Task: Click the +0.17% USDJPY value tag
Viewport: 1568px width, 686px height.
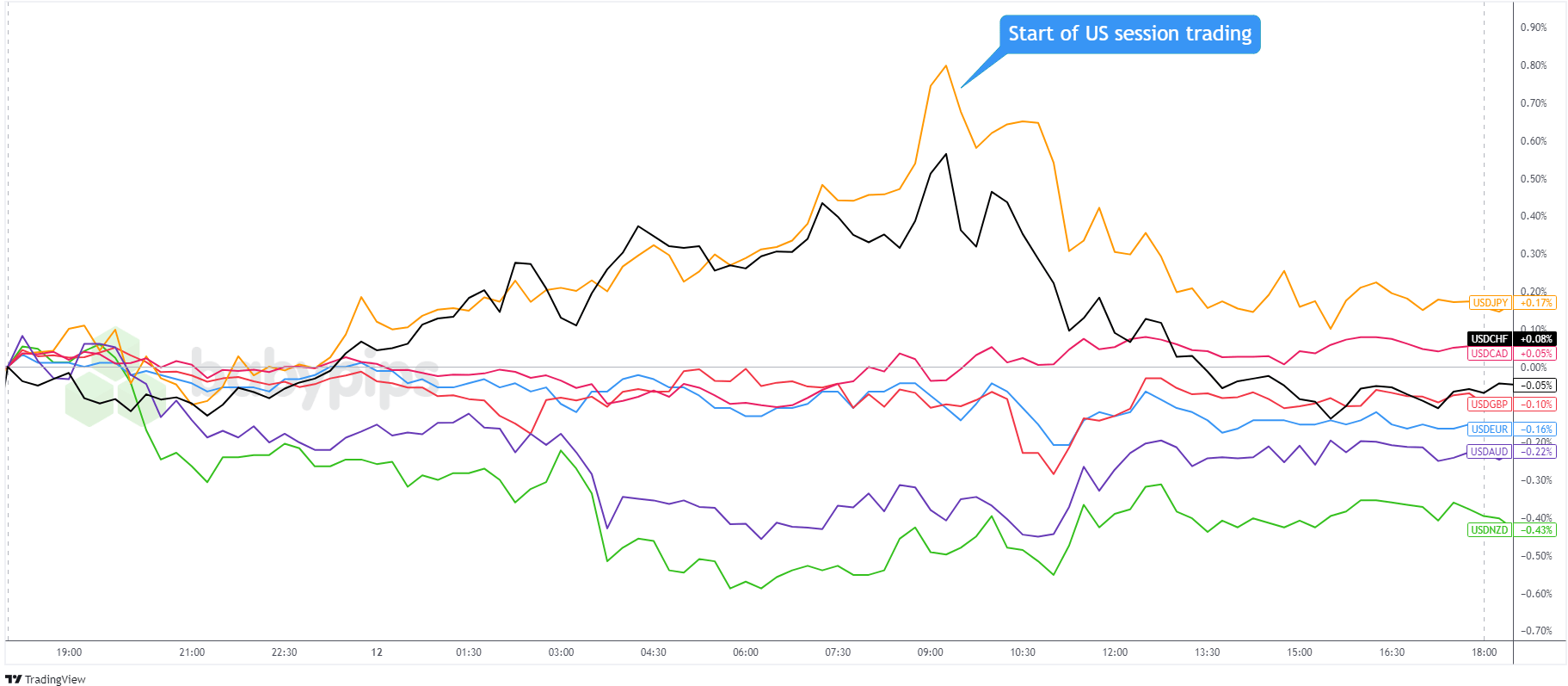Action: tap(1535, 303)
